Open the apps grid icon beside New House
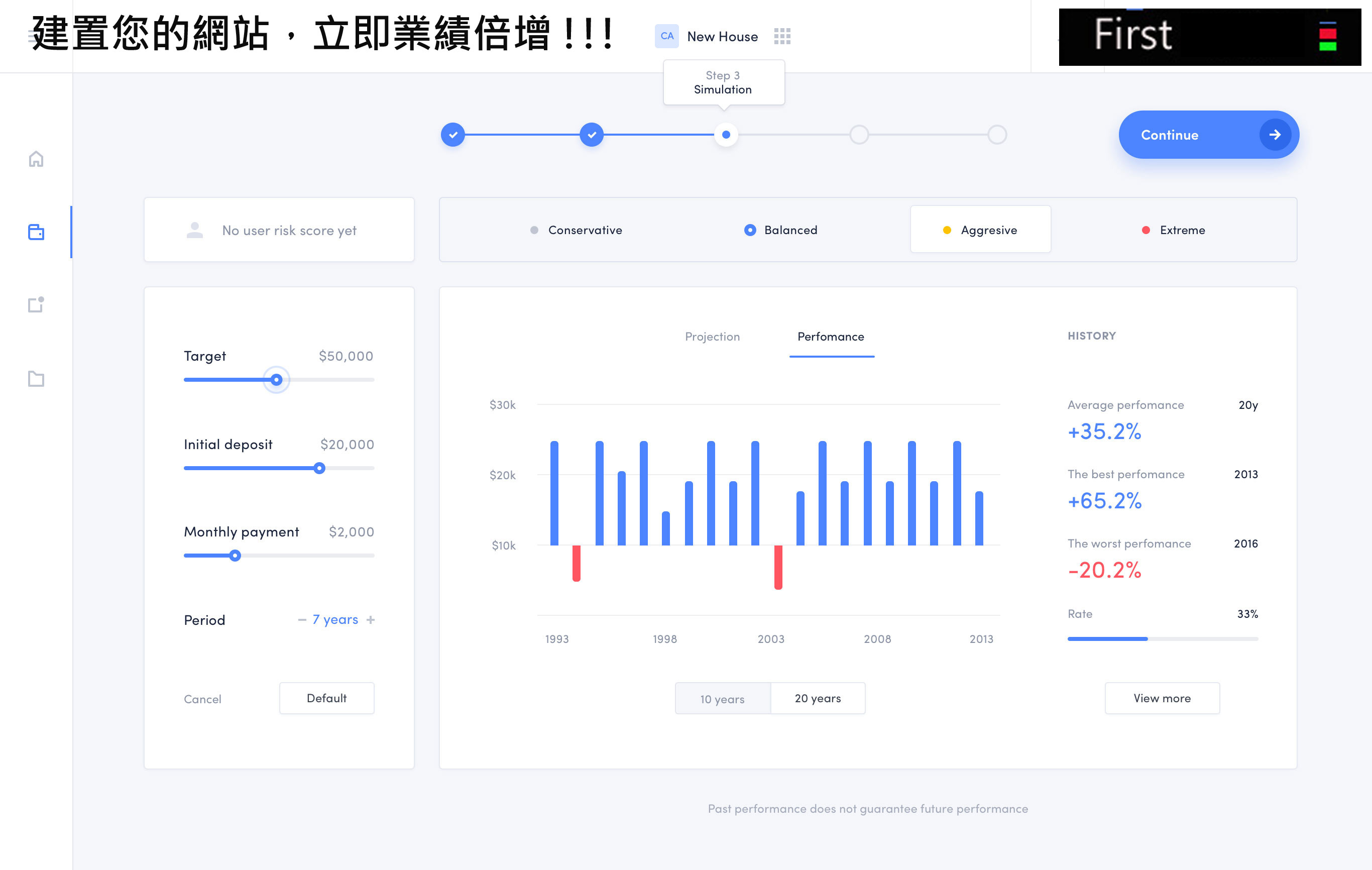This screenshot has height=870, width=1372. 782,37
